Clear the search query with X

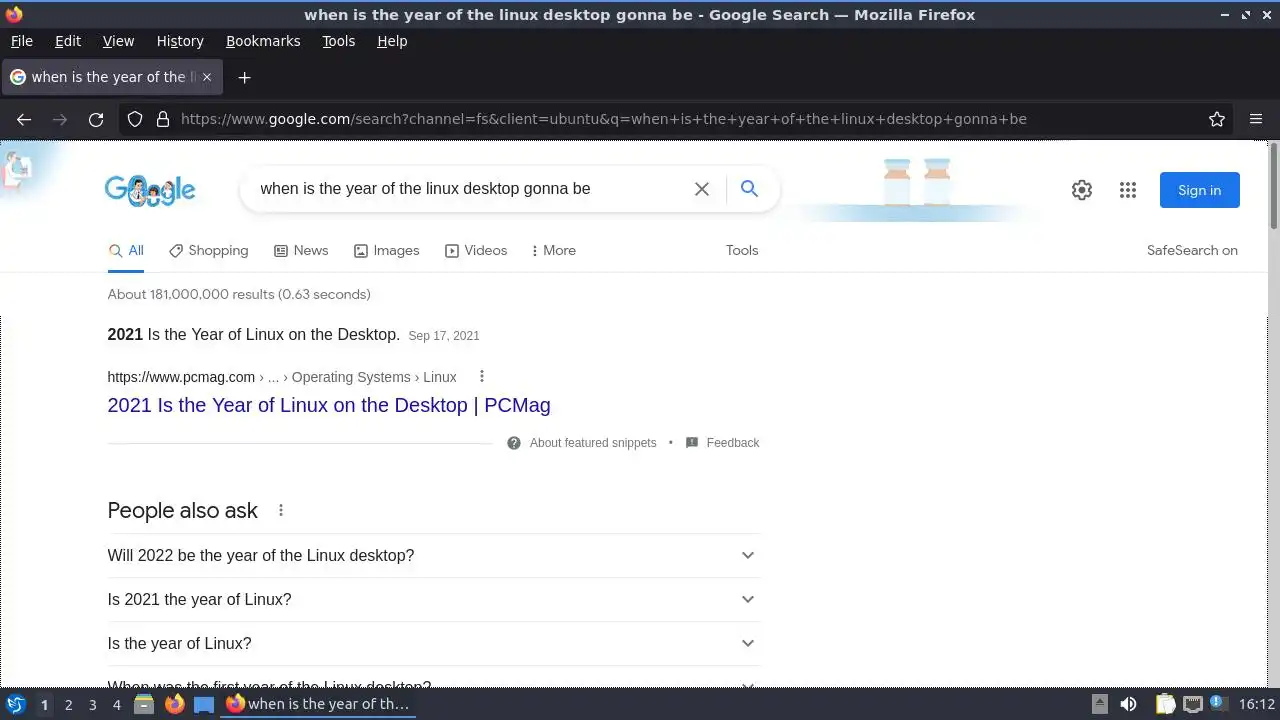click(702, 189)
